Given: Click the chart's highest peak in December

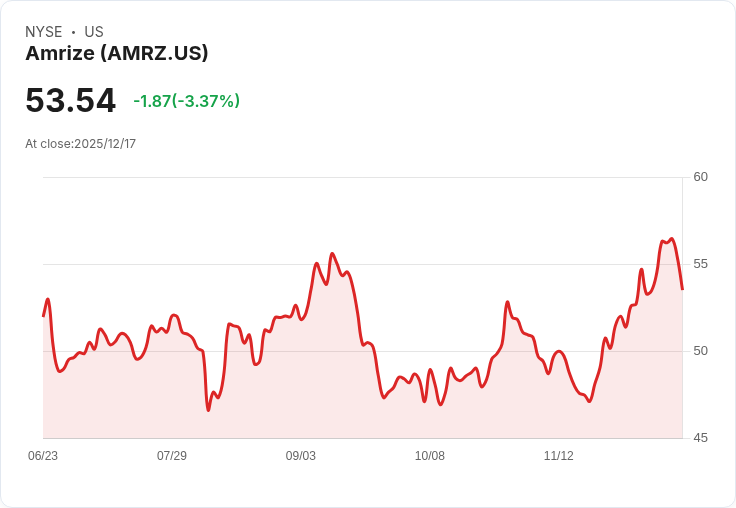Looking at the screenshot, I should point(672,239).
